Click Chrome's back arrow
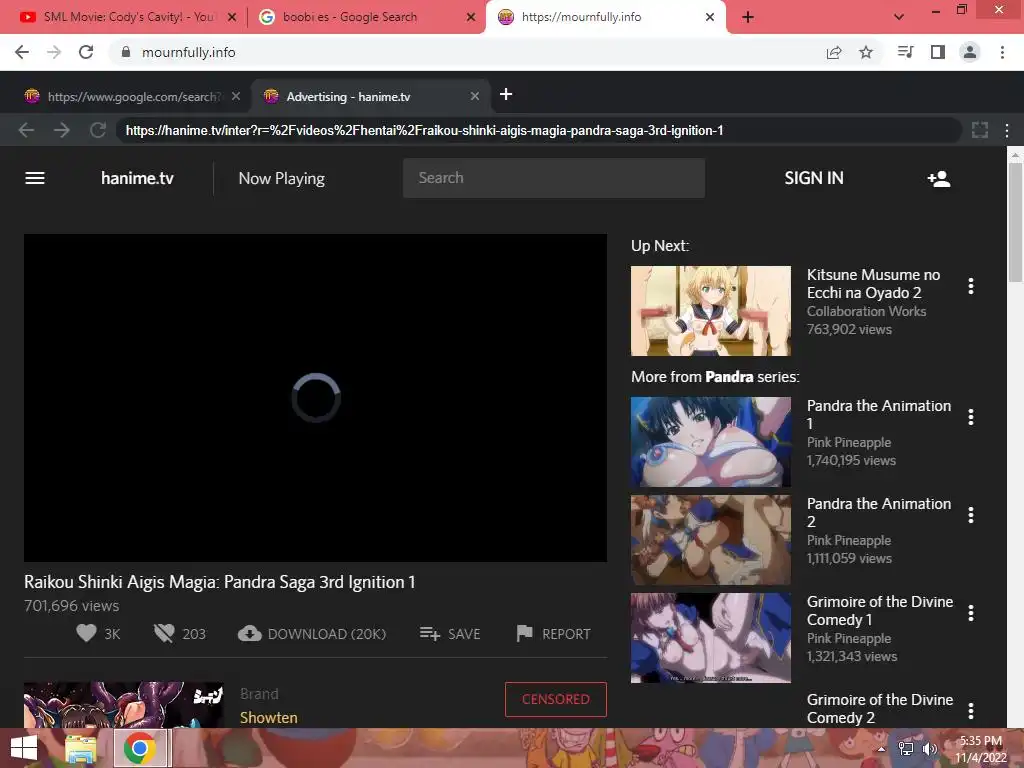 [22, 52]
